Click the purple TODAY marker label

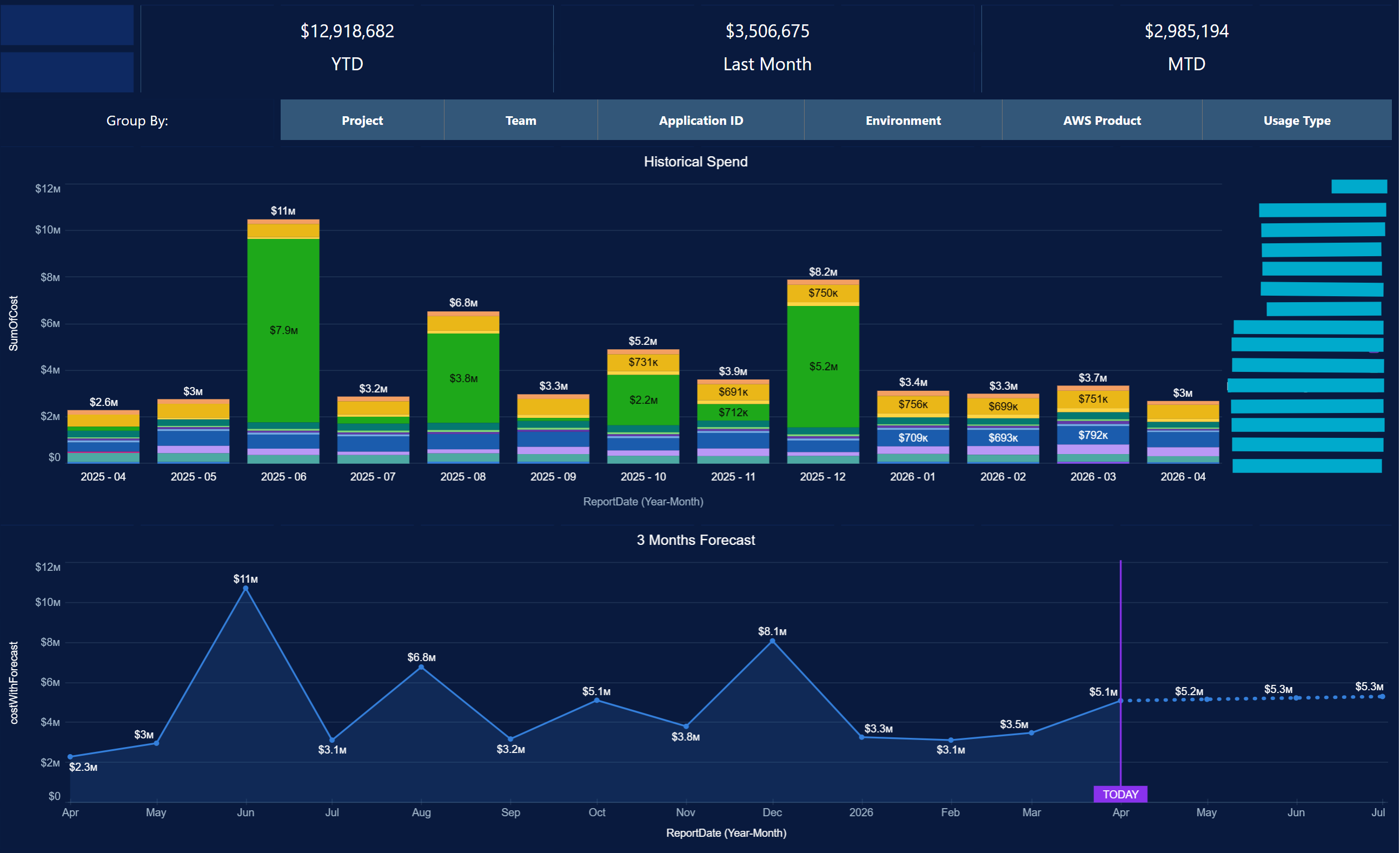(x=1120, y=794)
